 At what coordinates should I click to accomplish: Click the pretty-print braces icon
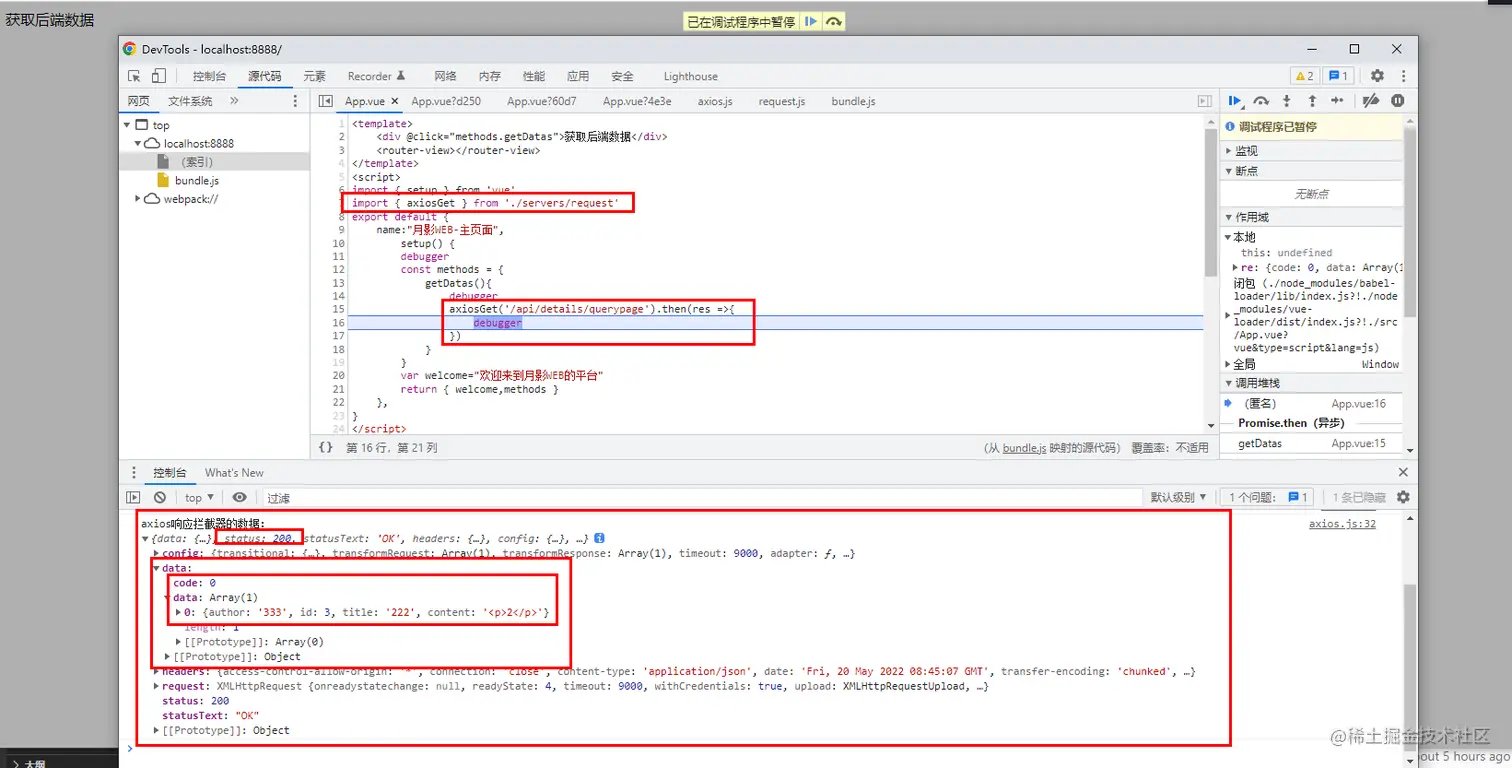coord(326,448)
